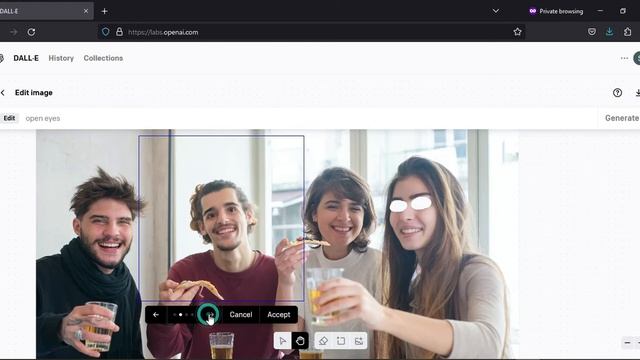Open the three-dots menu in DALL-E header
The image size is (640, 360).
(624, 58)
